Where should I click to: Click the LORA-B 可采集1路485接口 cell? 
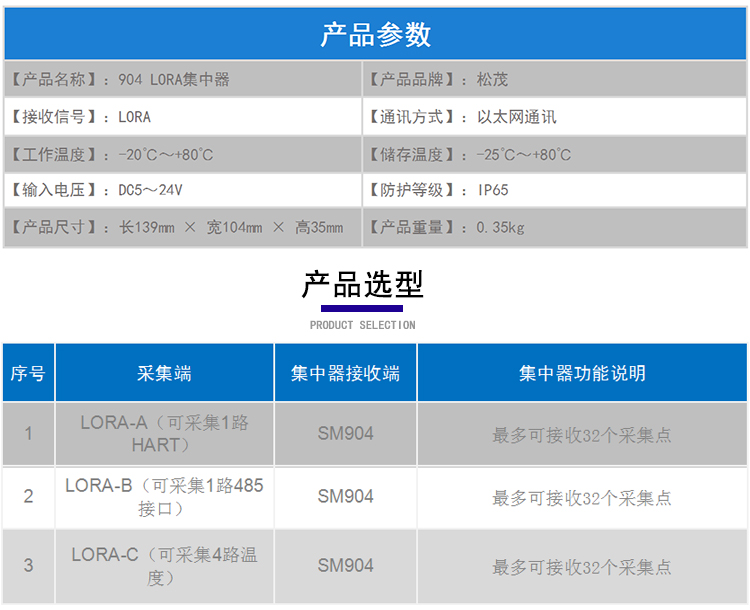click(165, 497)
